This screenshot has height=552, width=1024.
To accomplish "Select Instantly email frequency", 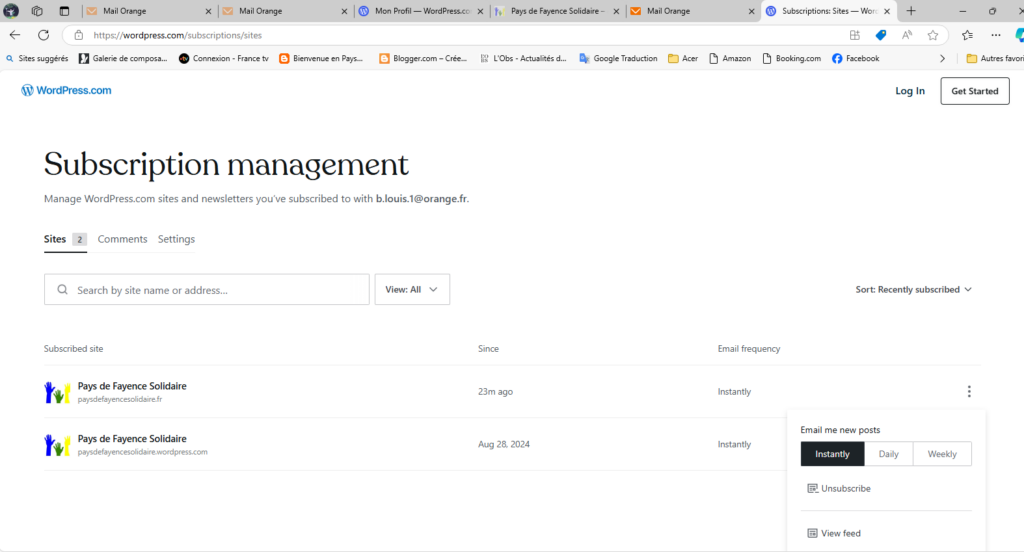I will pos(832,454).
